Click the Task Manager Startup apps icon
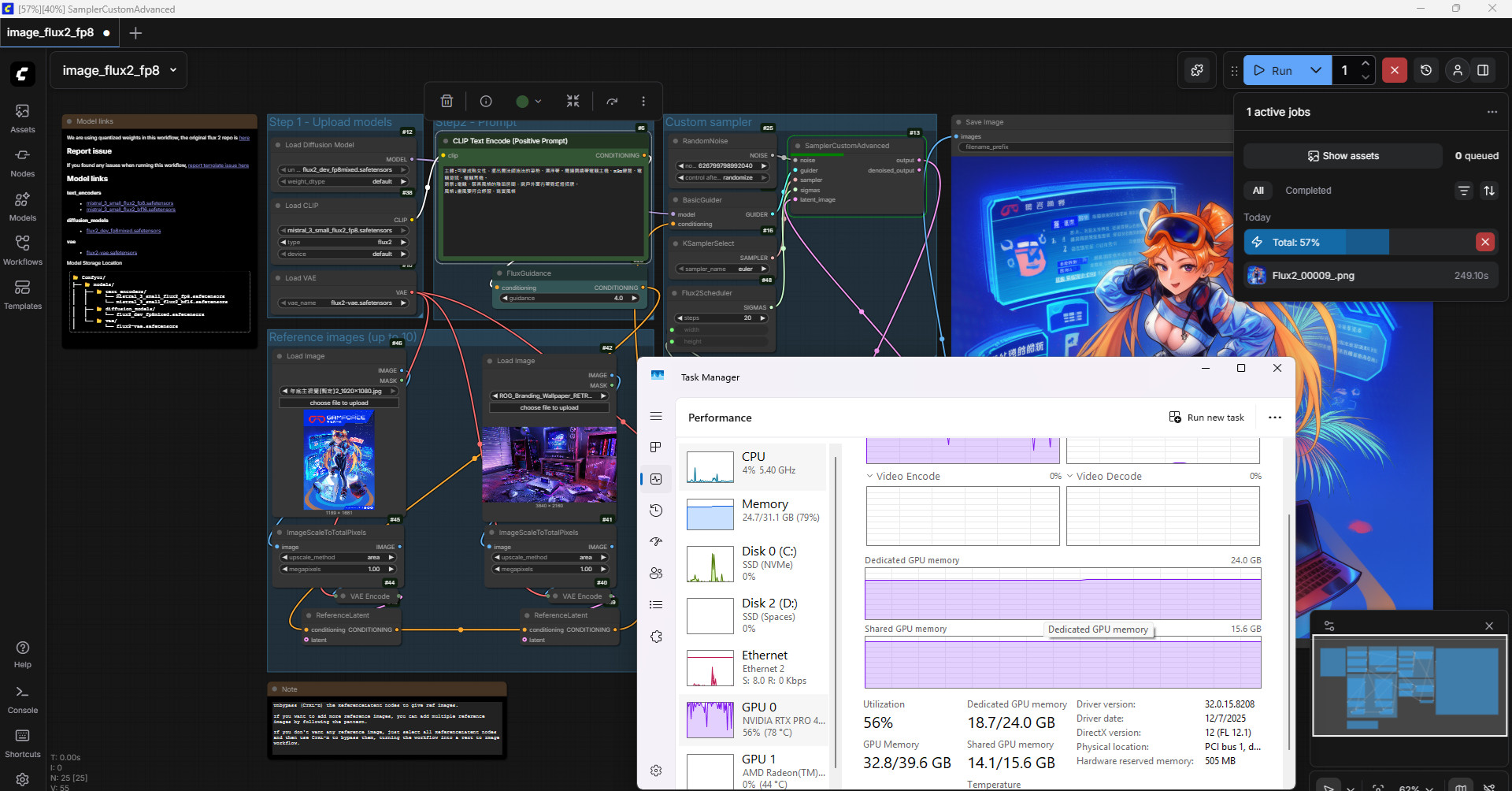 (x=656, y=542)
